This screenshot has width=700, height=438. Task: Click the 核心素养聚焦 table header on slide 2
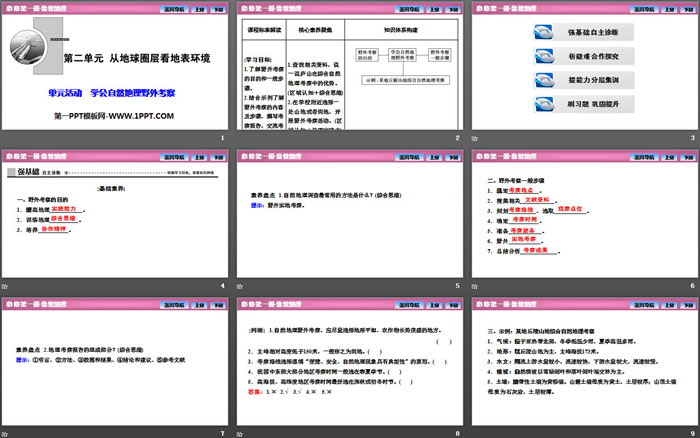pyautogui.click(x=315, y=30)
